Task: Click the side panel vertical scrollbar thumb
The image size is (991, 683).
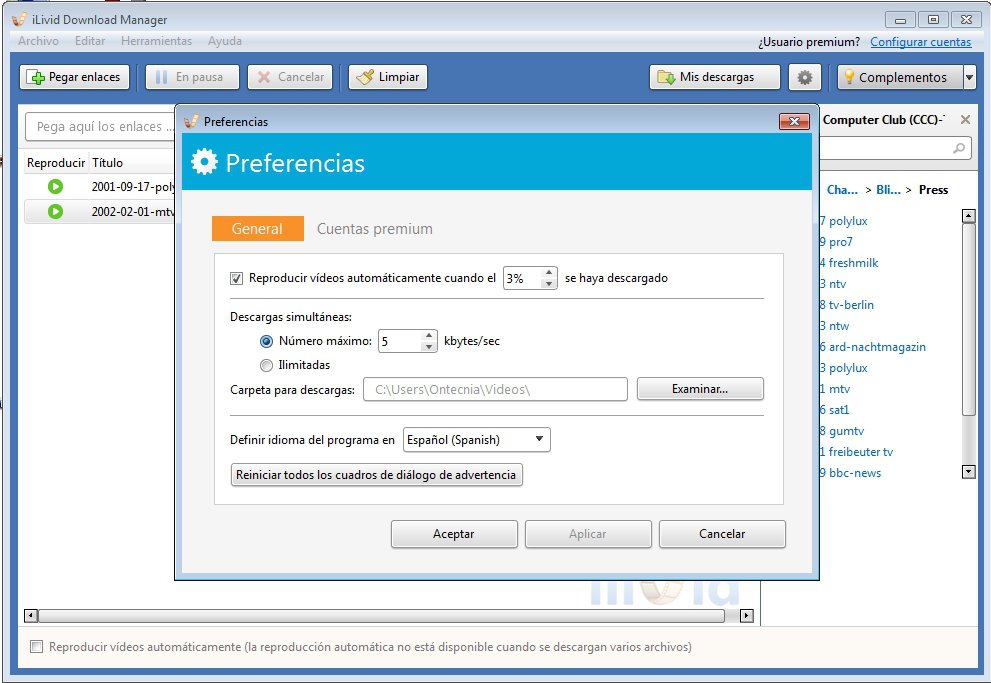Action: (968, 319)
